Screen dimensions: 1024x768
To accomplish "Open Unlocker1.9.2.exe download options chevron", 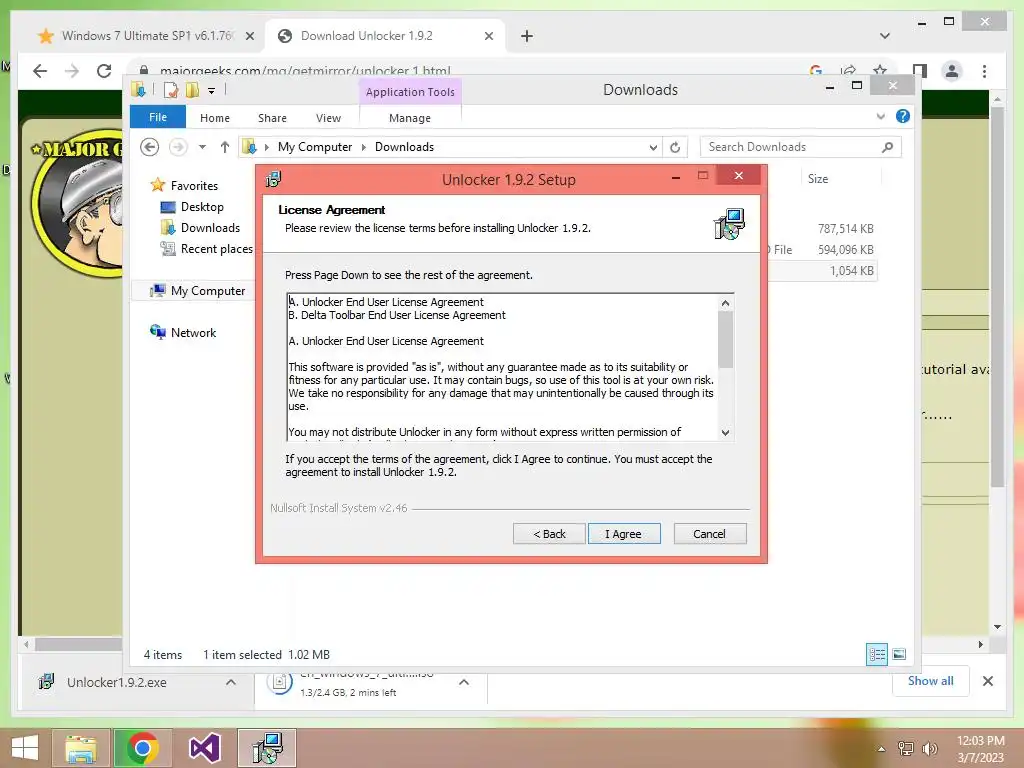I will pos(231,682).
